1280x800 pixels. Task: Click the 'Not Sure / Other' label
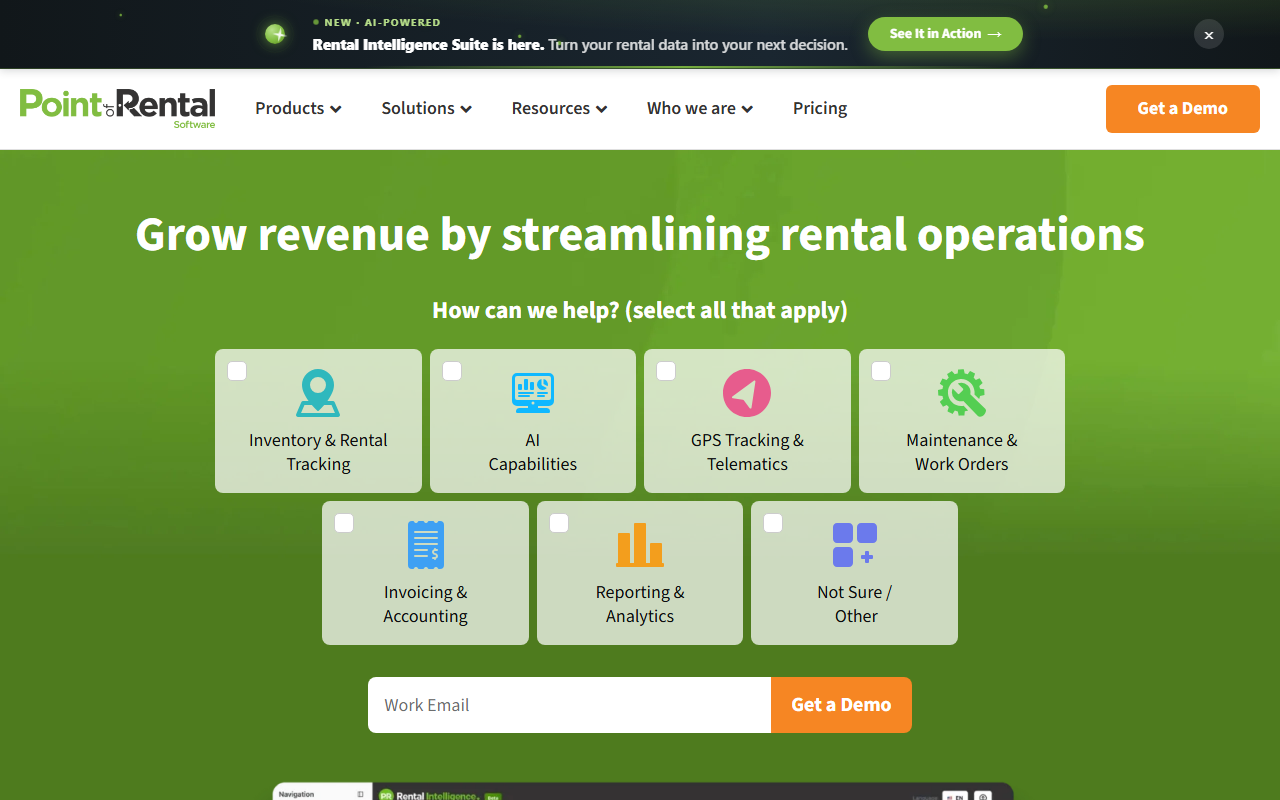click(x=855, y=604)
